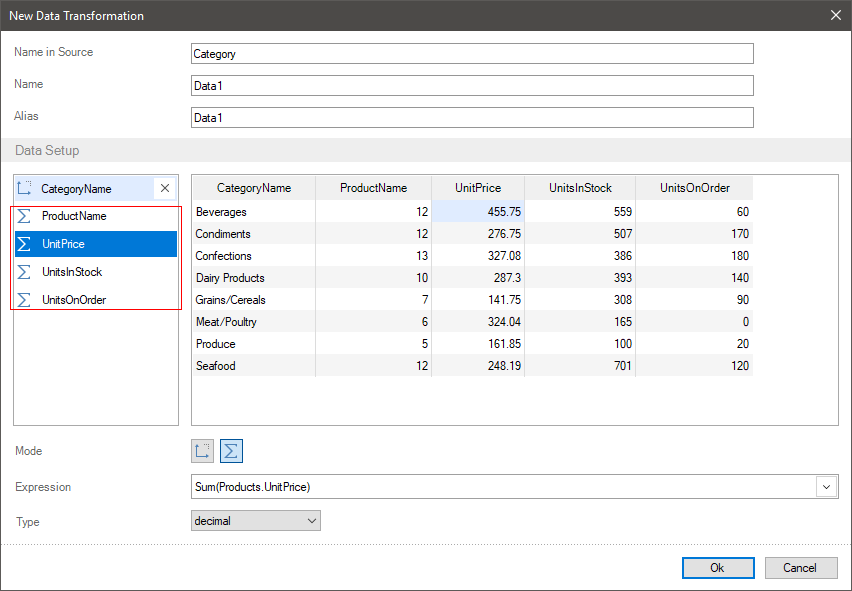Click the CategoryName column header
The image size is (852, 591).
254,188
